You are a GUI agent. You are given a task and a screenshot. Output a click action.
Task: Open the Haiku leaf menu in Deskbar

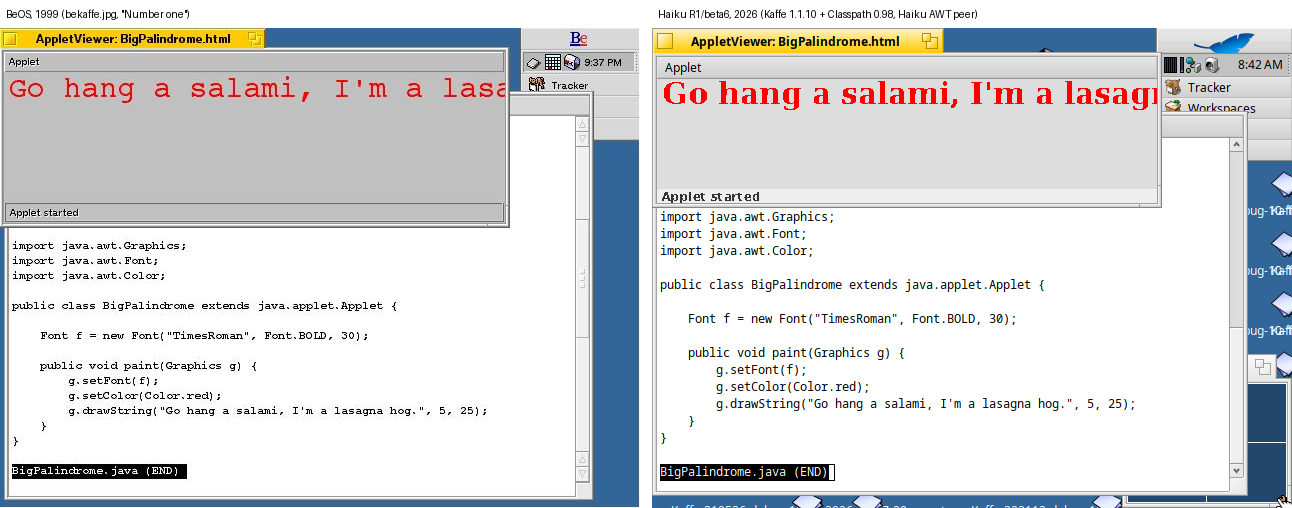(1224, 41)
